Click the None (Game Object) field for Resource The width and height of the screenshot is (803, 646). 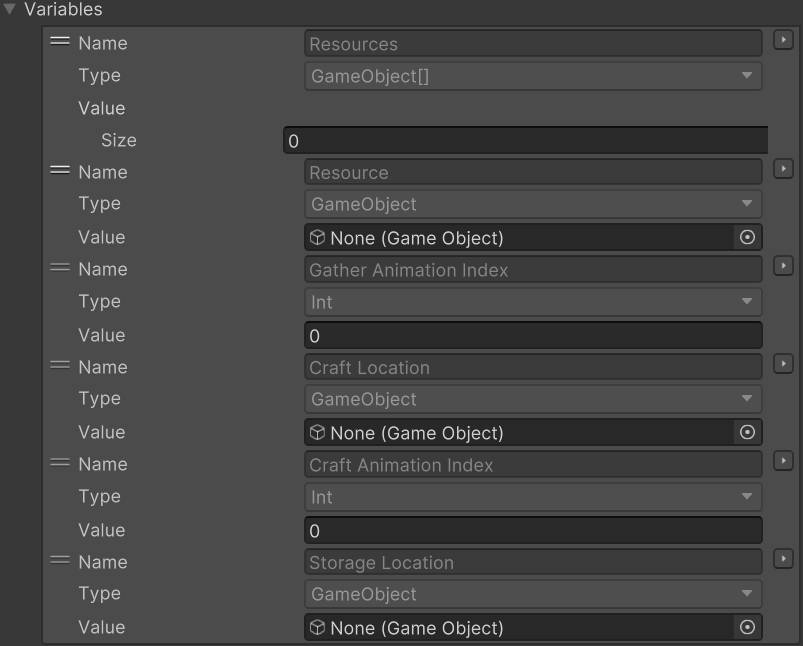(x=520, y=238)
